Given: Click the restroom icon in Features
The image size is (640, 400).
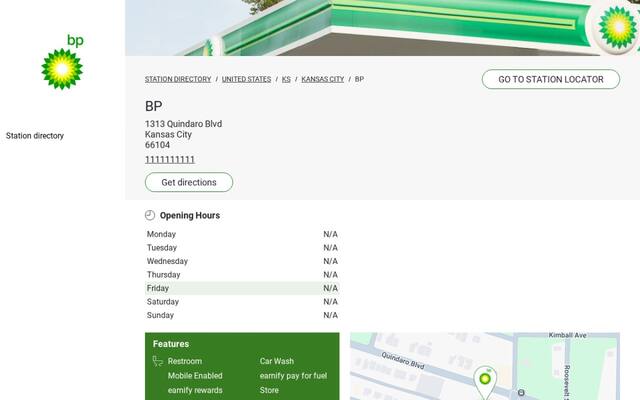Looking at the screenshot, I should point(158,361).
